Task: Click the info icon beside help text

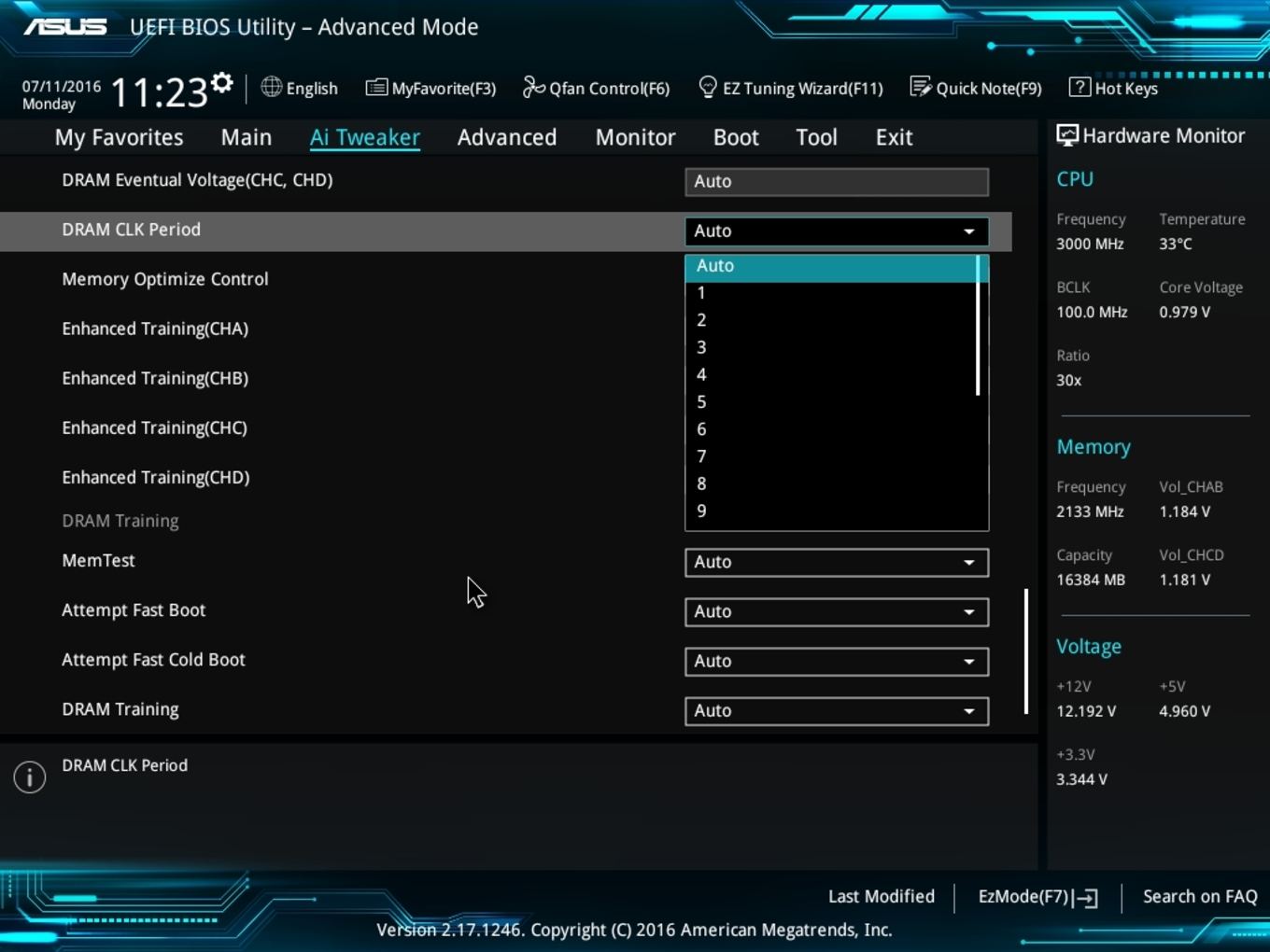Action: point(30,777)
